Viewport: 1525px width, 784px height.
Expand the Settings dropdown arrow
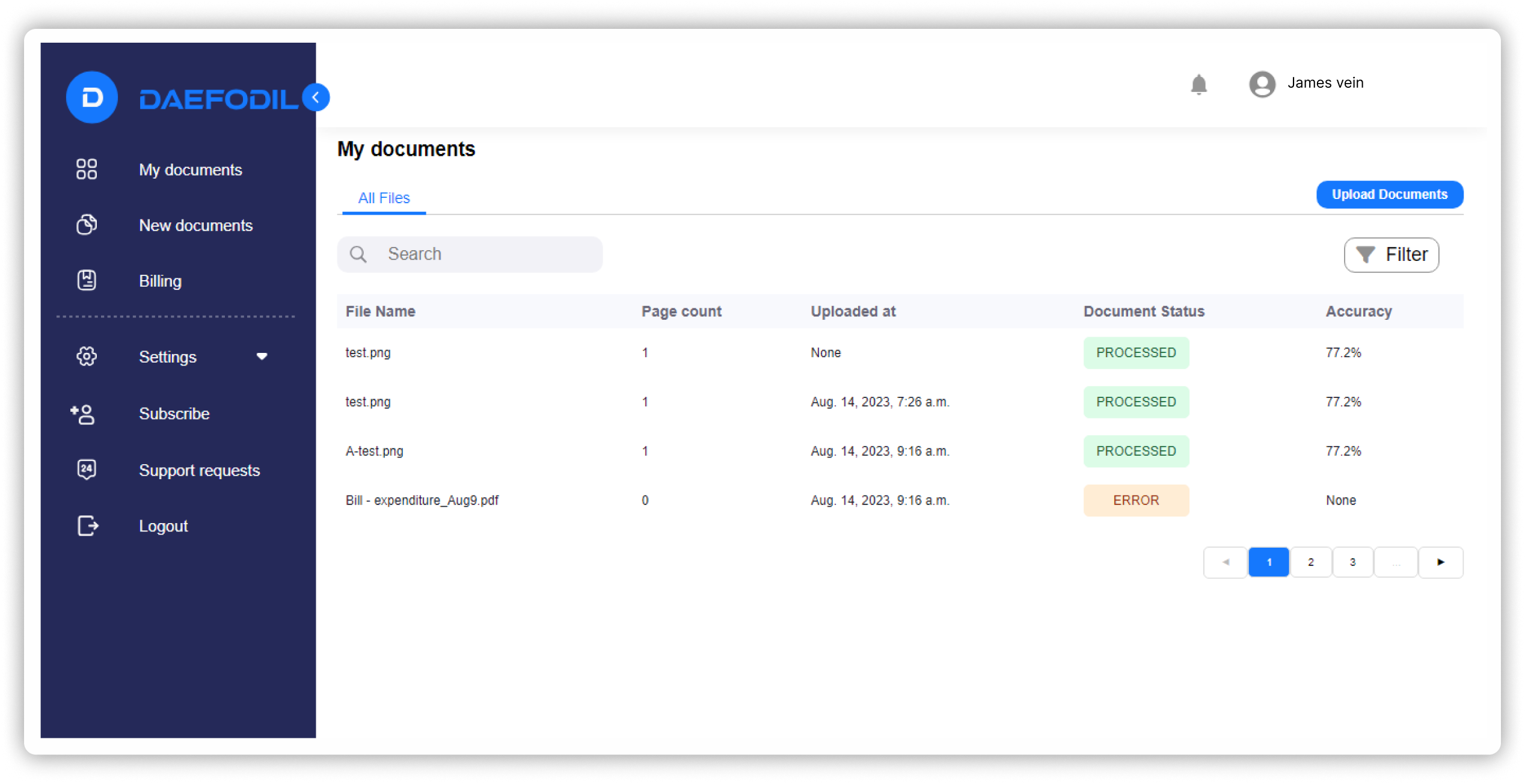(x=262, y=357)
